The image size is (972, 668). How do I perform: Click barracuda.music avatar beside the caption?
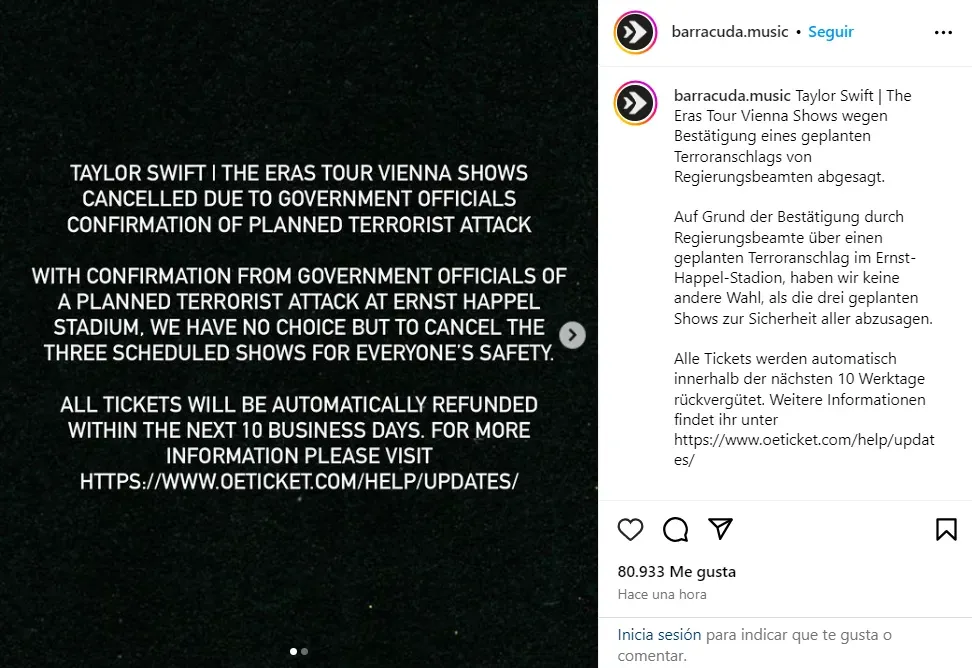[635, 103]
